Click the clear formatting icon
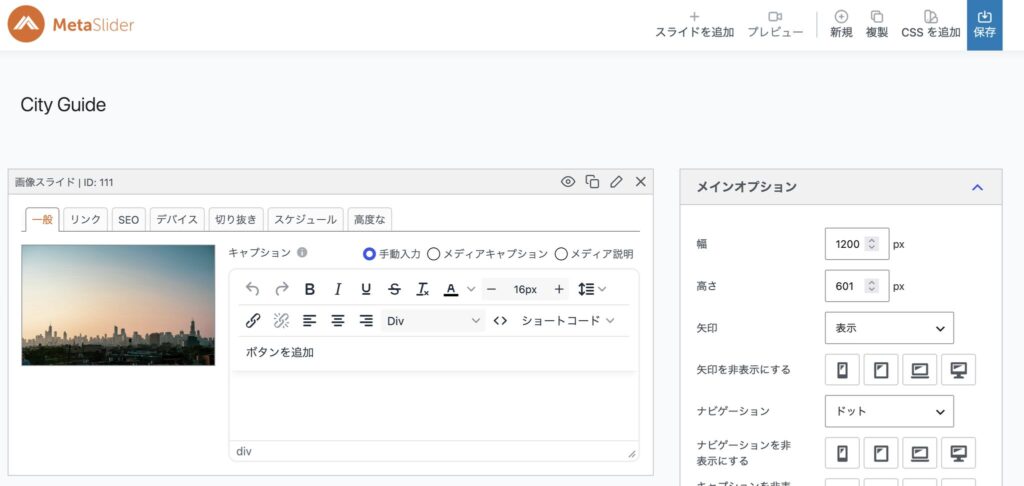This screenshot has width=1024, height=486. coord(423,289)
